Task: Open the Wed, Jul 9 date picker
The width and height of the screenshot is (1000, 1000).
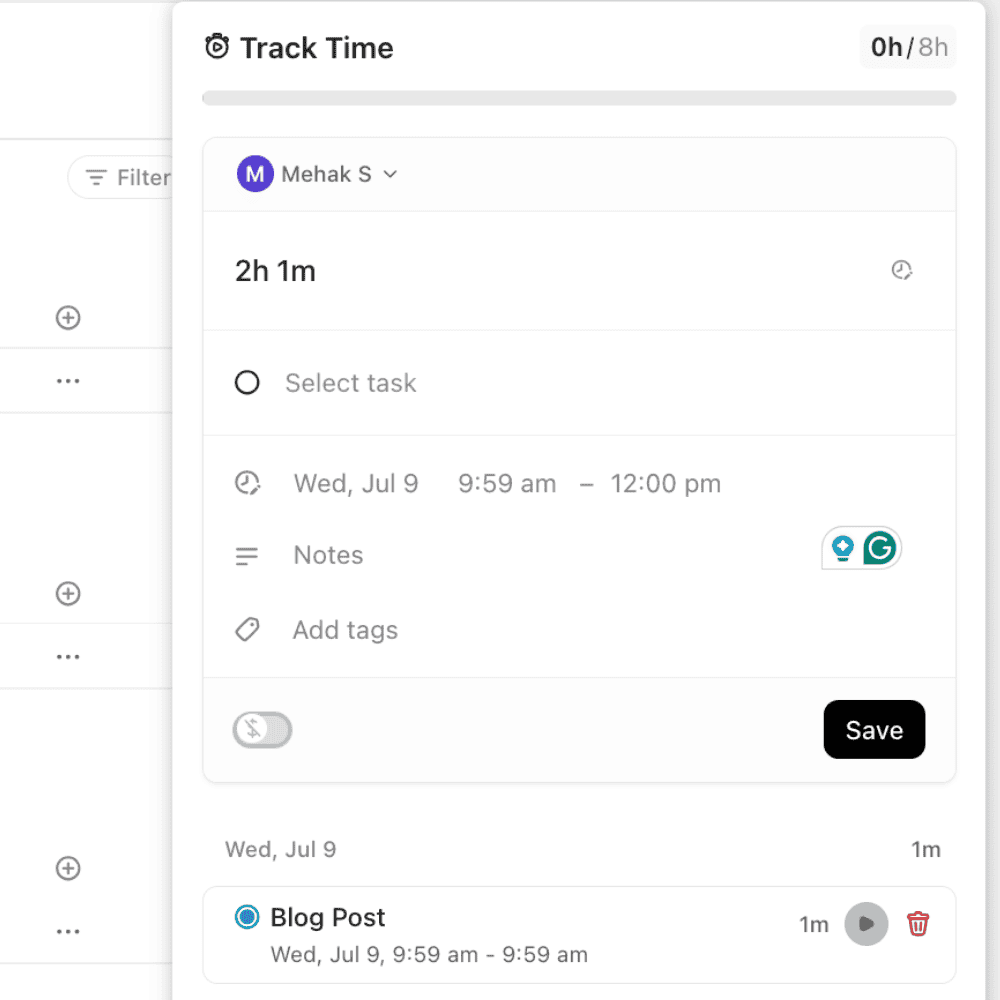Action: (x=356, y=484)
